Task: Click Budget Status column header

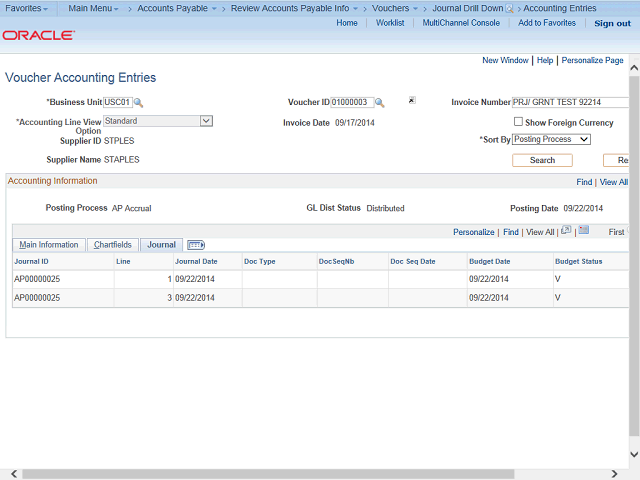Action: 578,262
